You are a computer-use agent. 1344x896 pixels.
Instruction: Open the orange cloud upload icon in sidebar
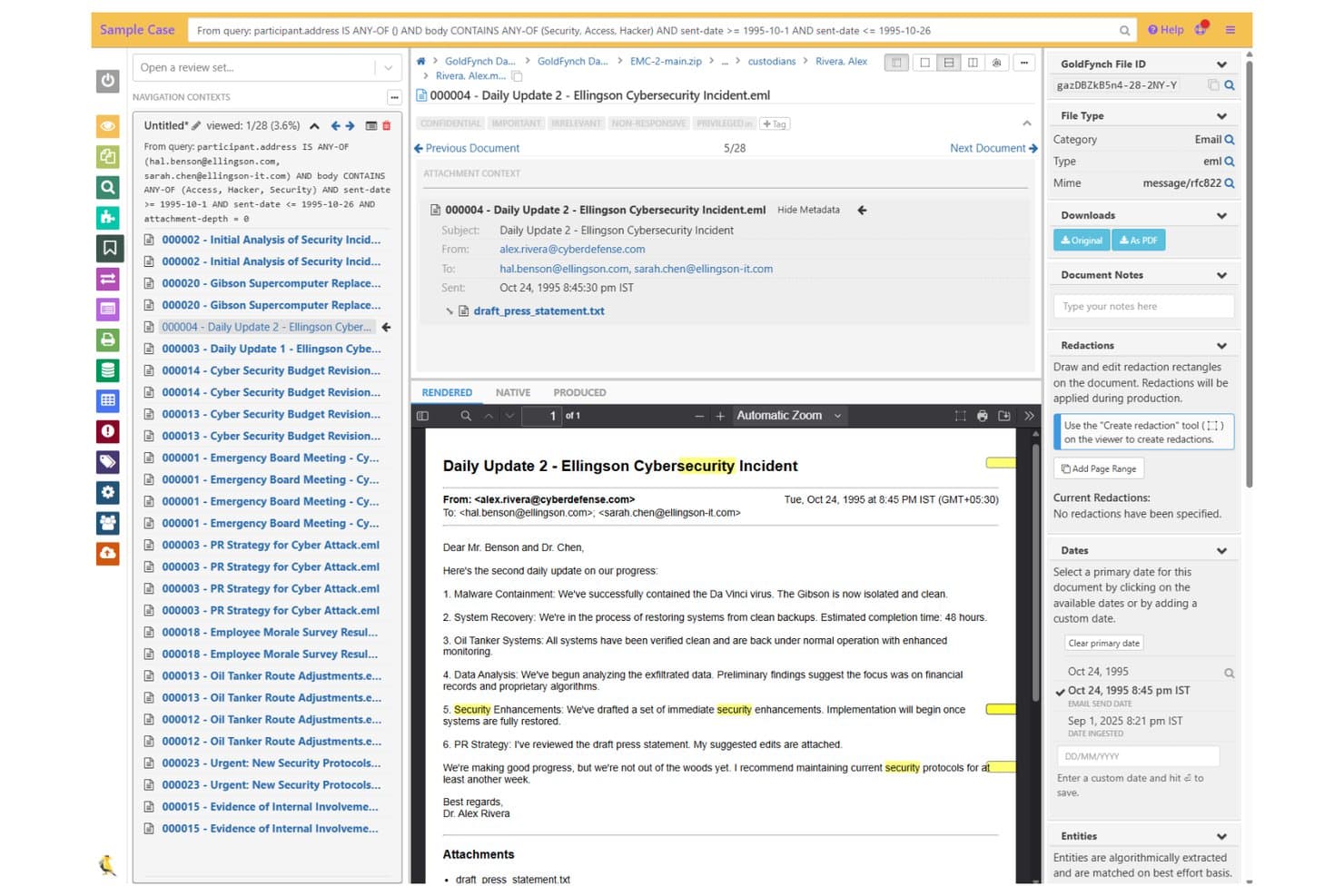coord(107,553)
